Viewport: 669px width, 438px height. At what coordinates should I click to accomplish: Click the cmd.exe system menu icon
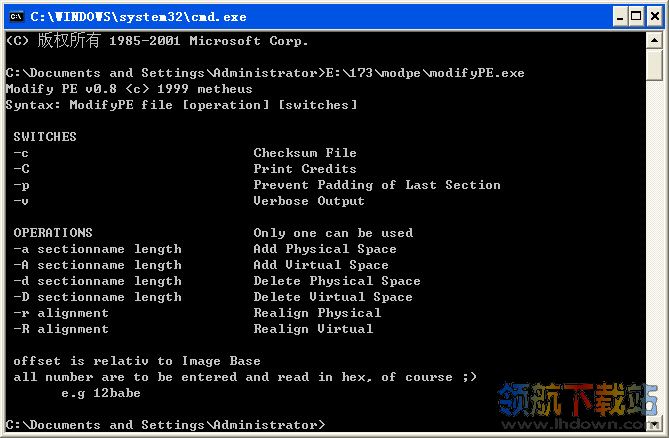16,17
